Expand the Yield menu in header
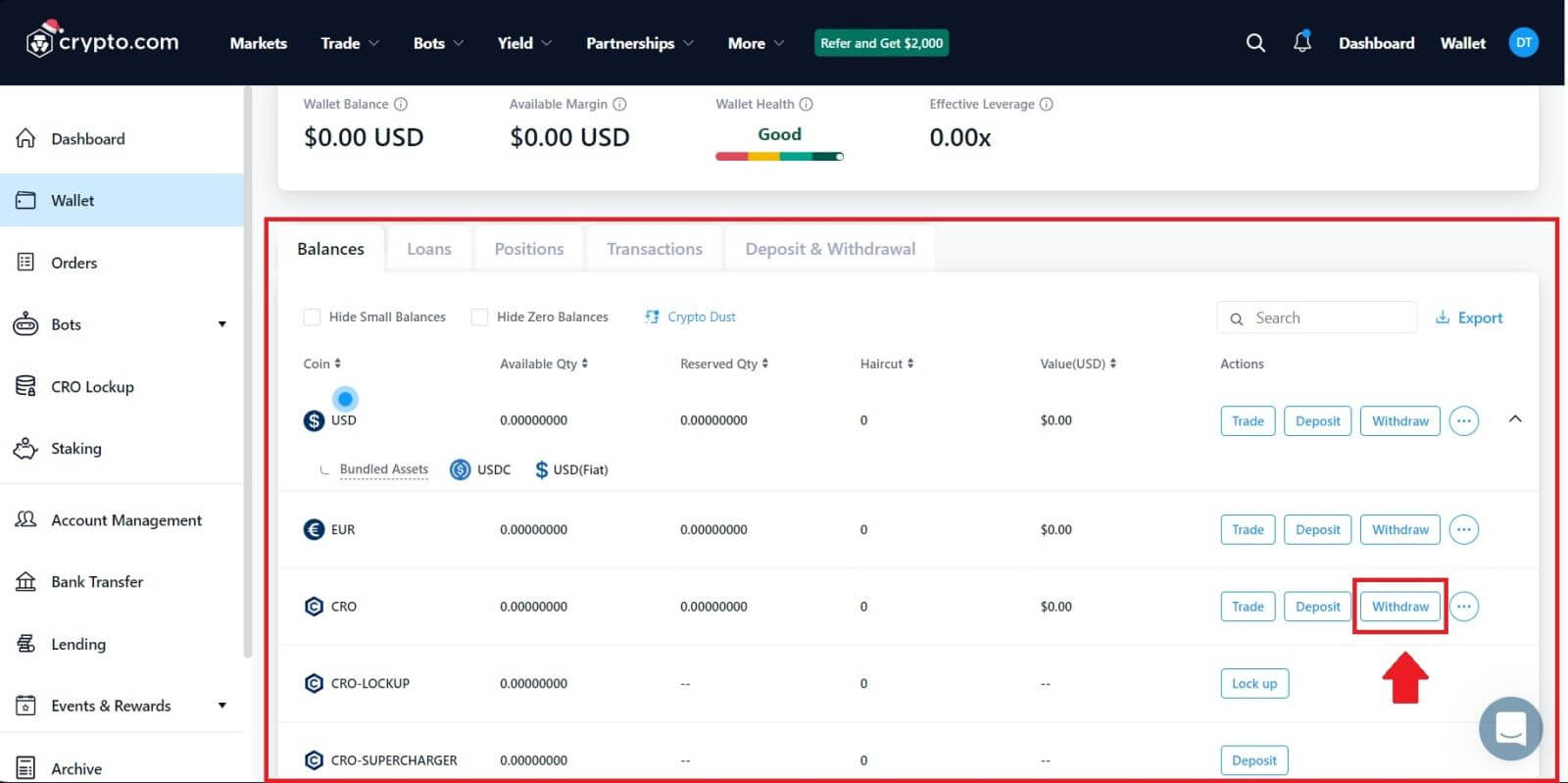The width and height of the screenshot is (1568, 783). (524, 43)
